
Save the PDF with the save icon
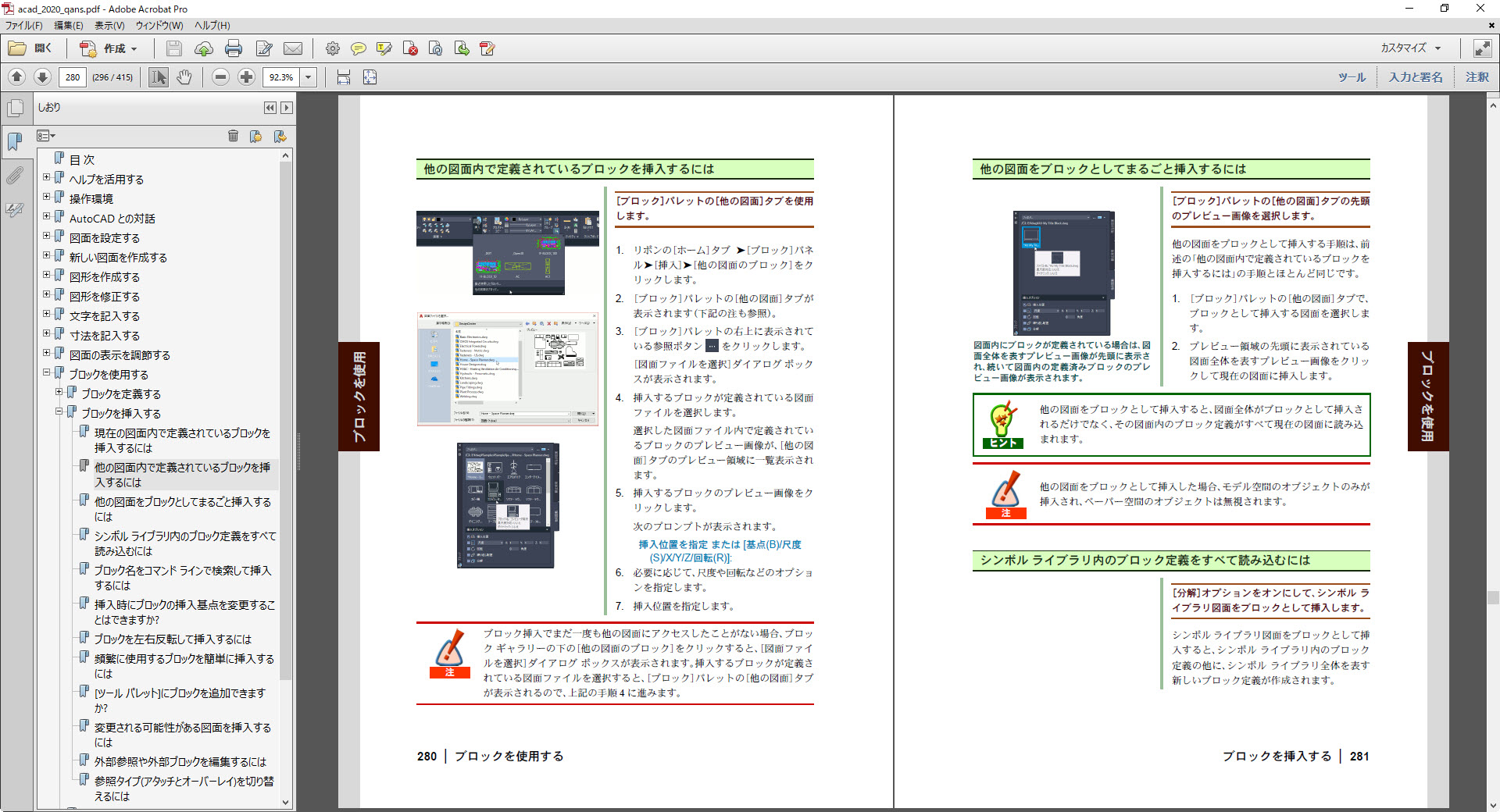[173, 48]
